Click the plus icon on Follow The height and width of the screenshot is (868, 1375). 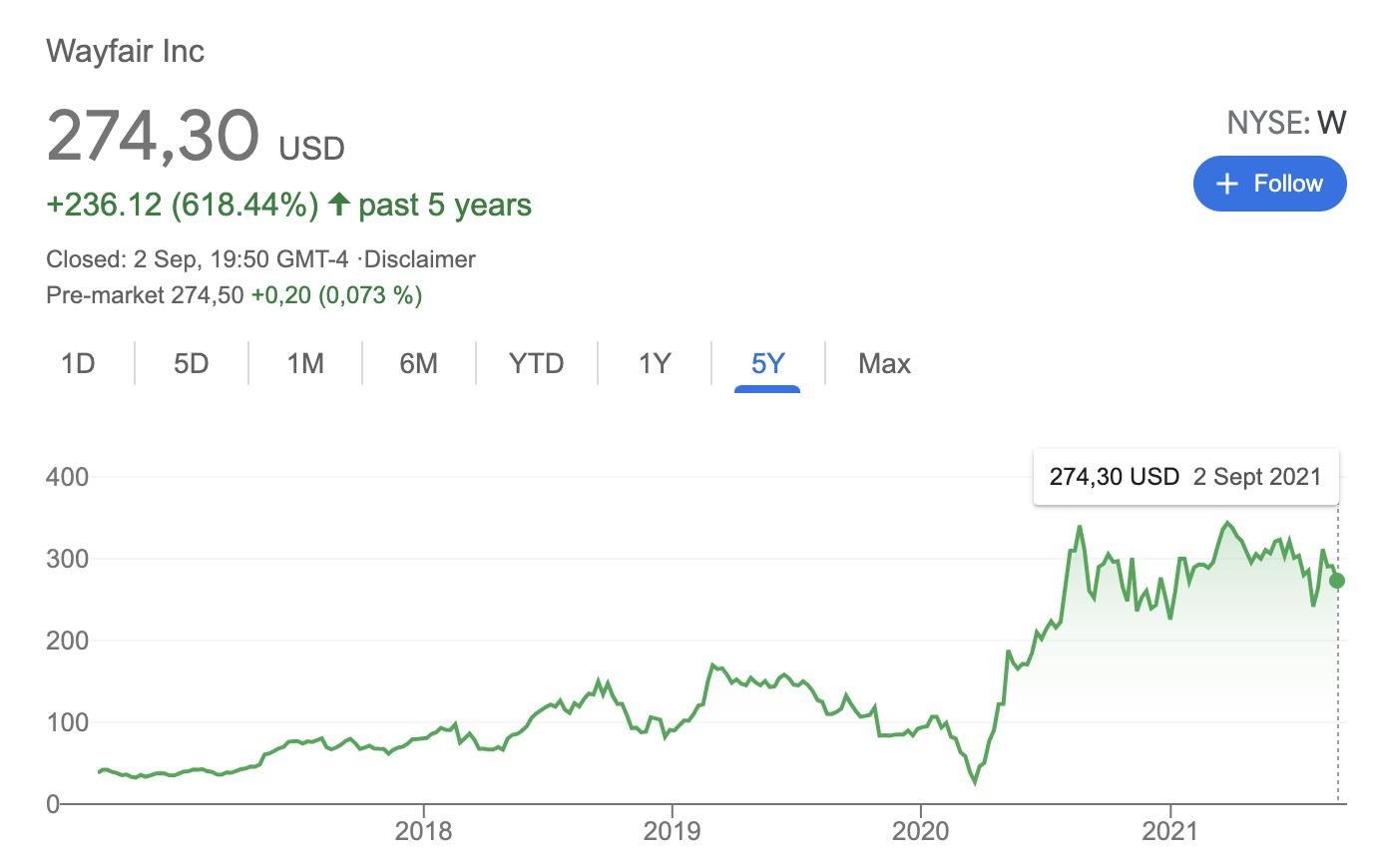pyautogui.click(x=1227, y=184)
